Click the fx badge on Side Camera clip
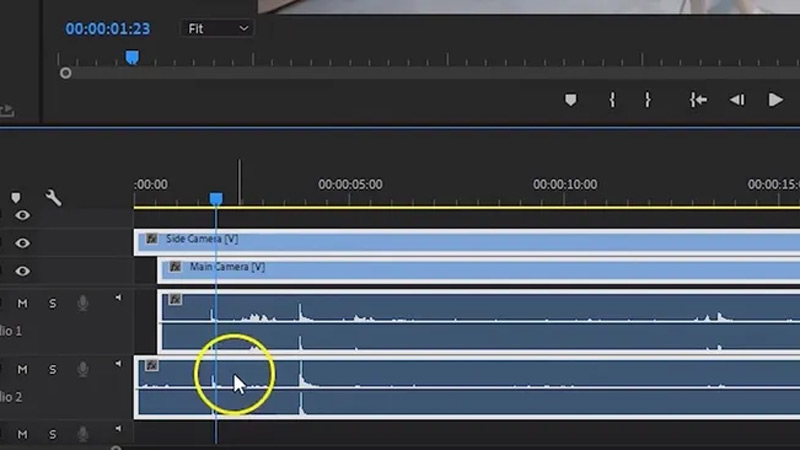 point(151,239)
